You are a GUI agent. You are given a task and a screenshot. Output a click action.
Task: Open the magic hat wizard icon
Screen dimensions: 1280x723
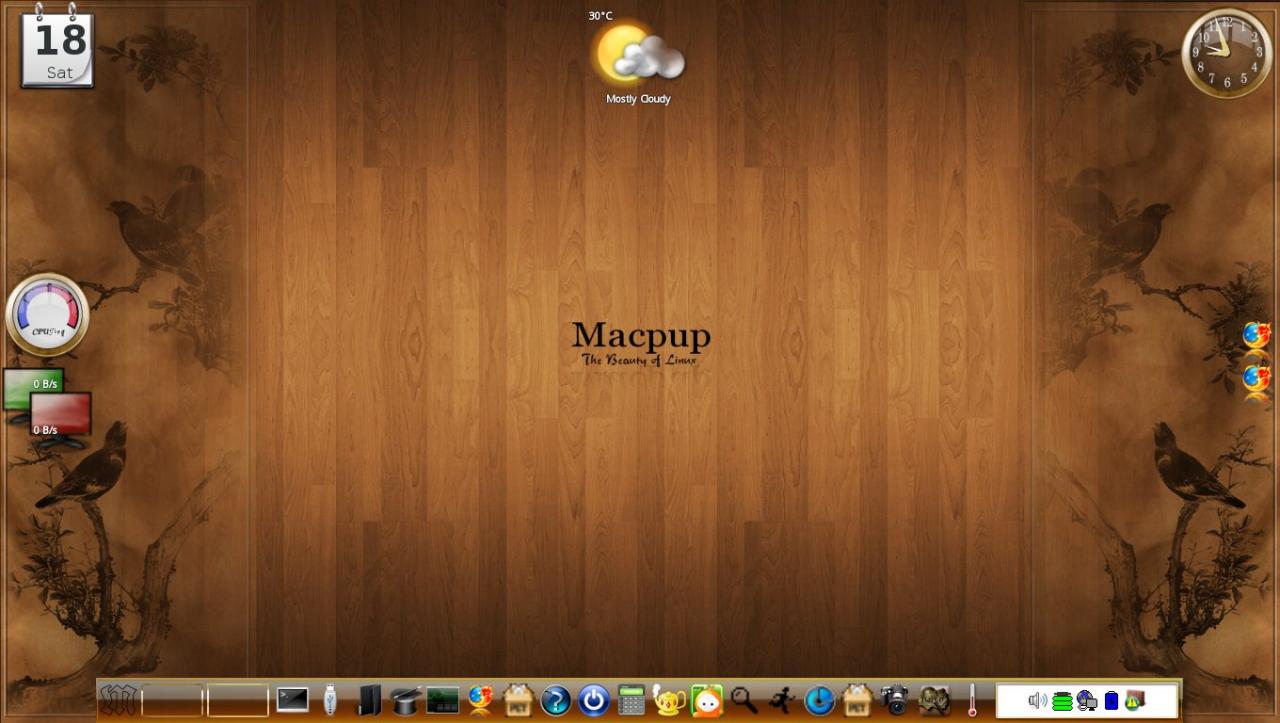[405, 699]
